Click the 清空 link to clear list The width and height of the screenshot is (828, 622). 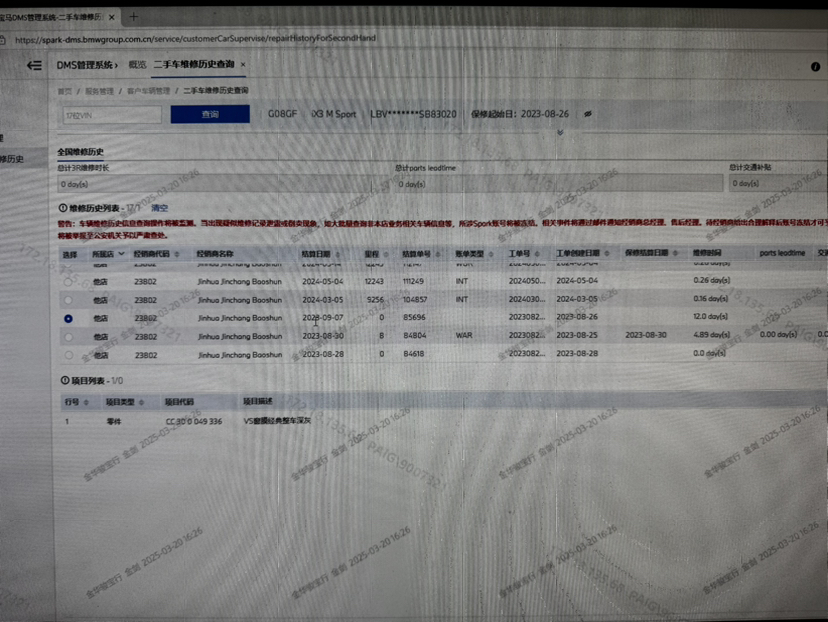(x=159, y=208)
